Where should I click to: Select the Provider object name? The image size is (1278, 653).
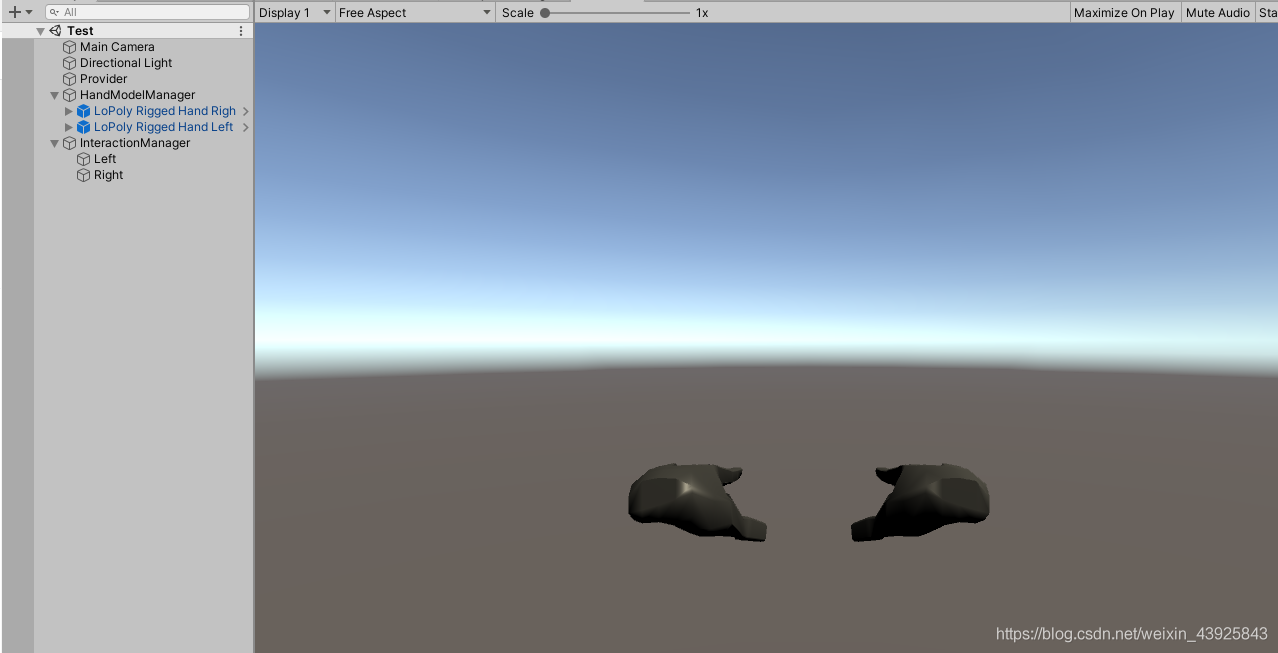click(104, 79)
